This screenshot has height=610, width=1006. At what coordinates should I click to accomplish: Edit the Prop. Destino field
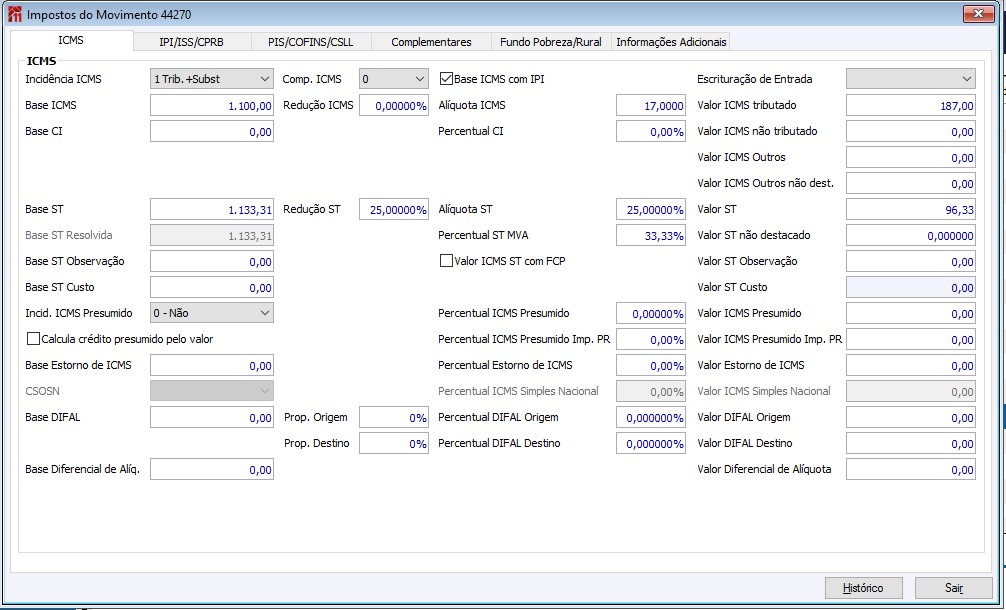pos(394,443)
